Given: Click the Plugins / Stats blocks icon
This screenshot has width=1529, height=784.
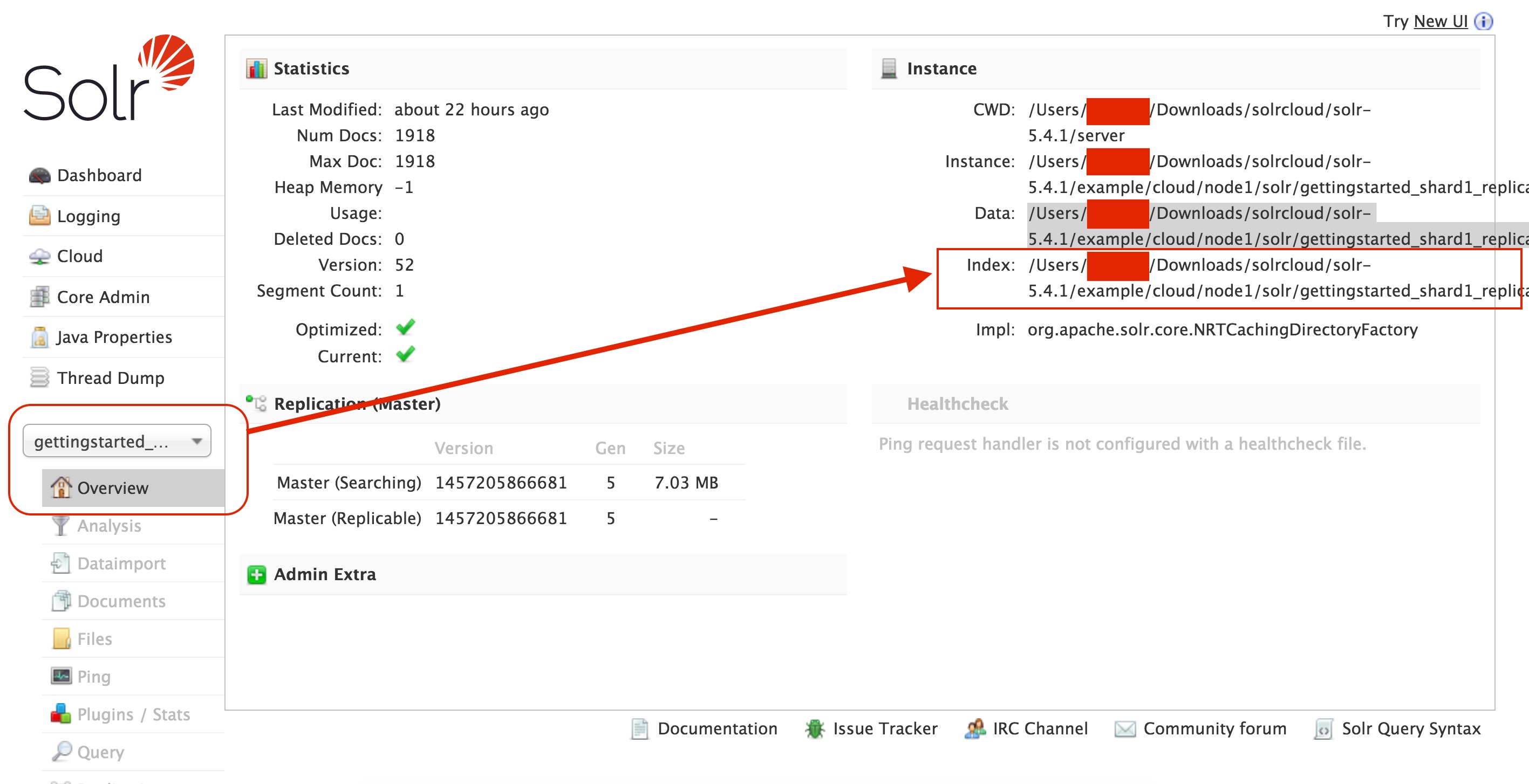Looking at the screenshot, I should [60, 714].
